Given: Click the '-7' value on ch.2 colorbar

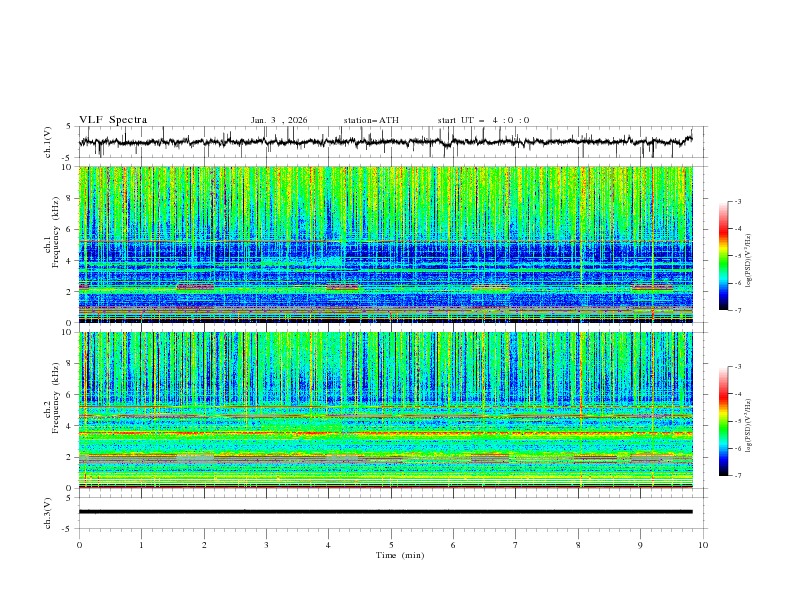Looking at the screenshot, I should click(737, 476).
